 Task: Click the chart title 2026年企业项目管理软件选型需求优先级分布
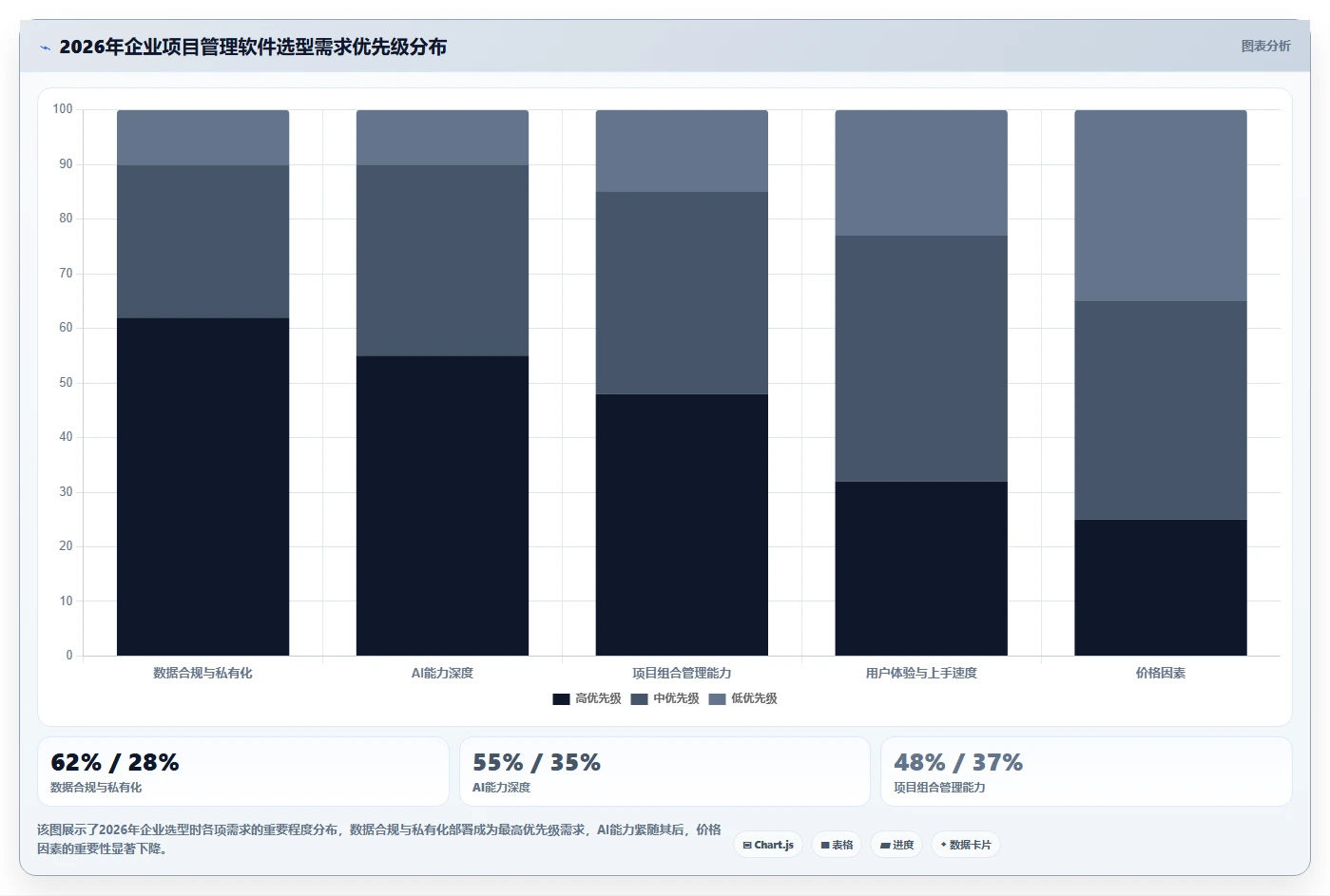coord(253,47)
